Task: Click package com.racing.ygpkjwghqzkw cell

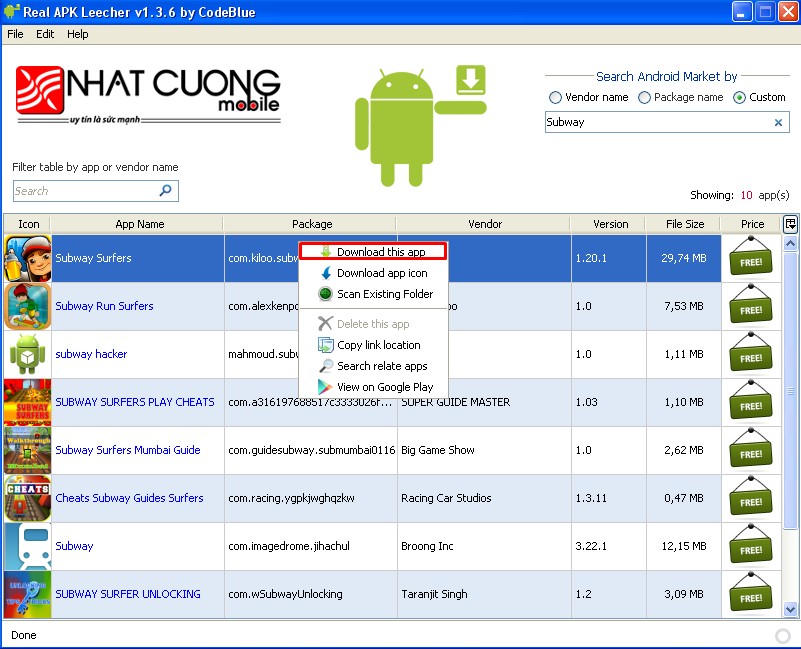Action: (x=311, y=498)
